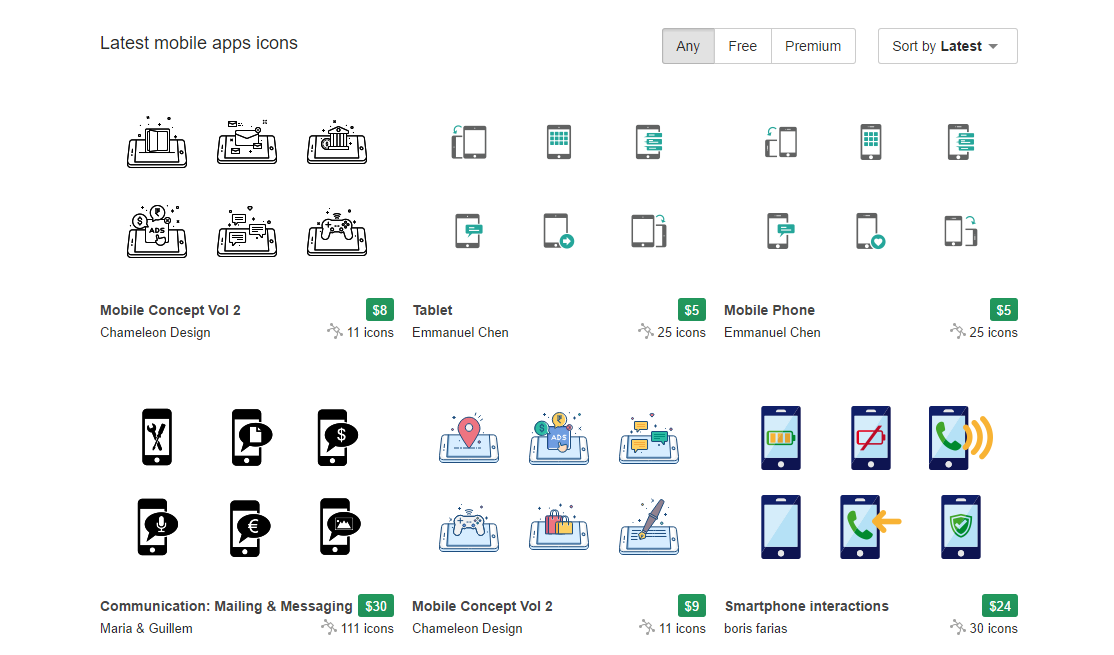Screen dimensions: 1114x655
Task: Switch to the Free filter tab
Action: coord(742,45)
